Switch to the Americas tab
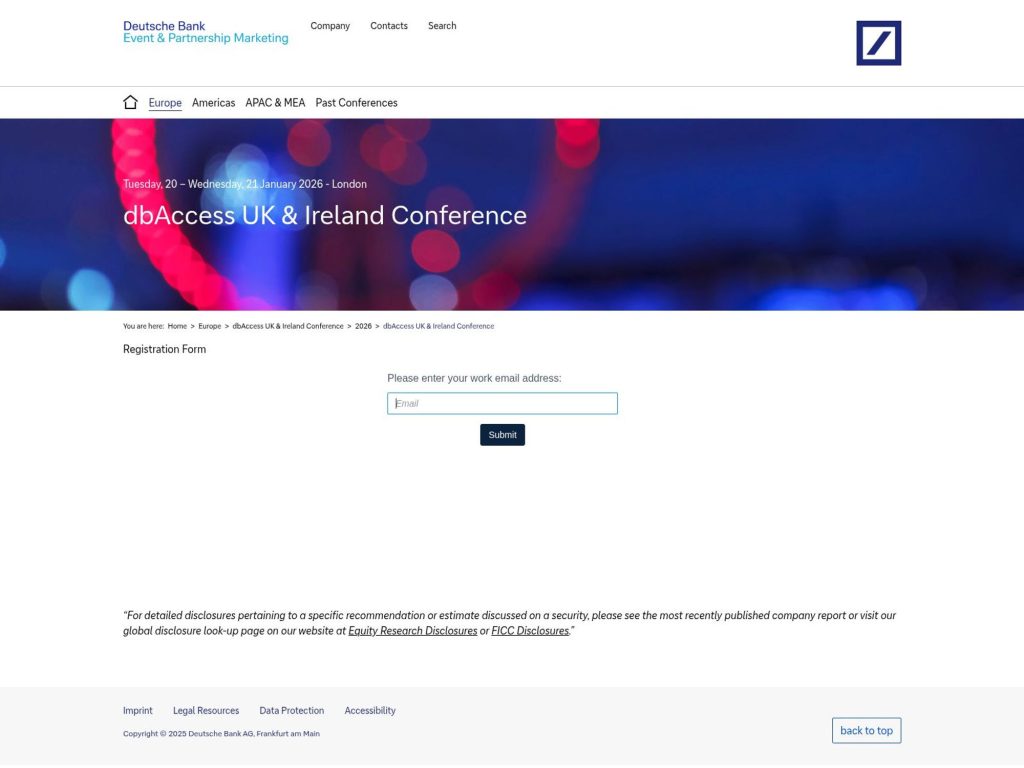Screen dimensions: 1024x768 pyautogui.click(x=213, y=102)
